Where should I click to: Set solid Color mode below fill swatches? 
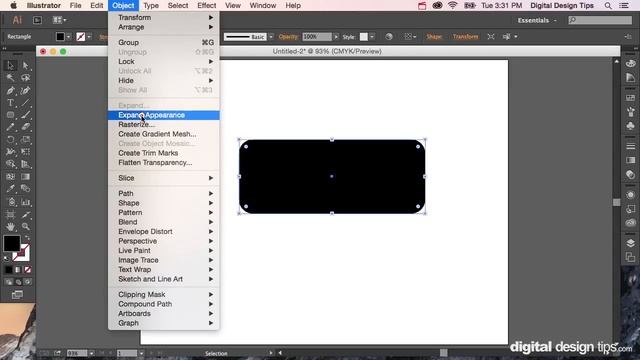8,270
